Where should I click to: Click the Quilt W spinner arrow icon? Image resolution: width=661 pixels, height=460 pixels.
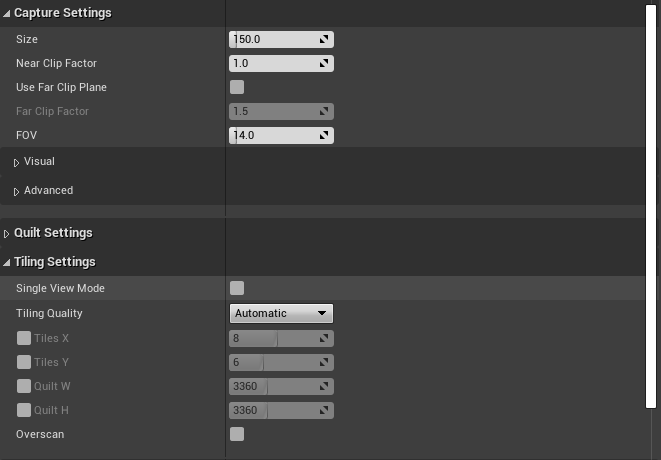pos(324,387)
